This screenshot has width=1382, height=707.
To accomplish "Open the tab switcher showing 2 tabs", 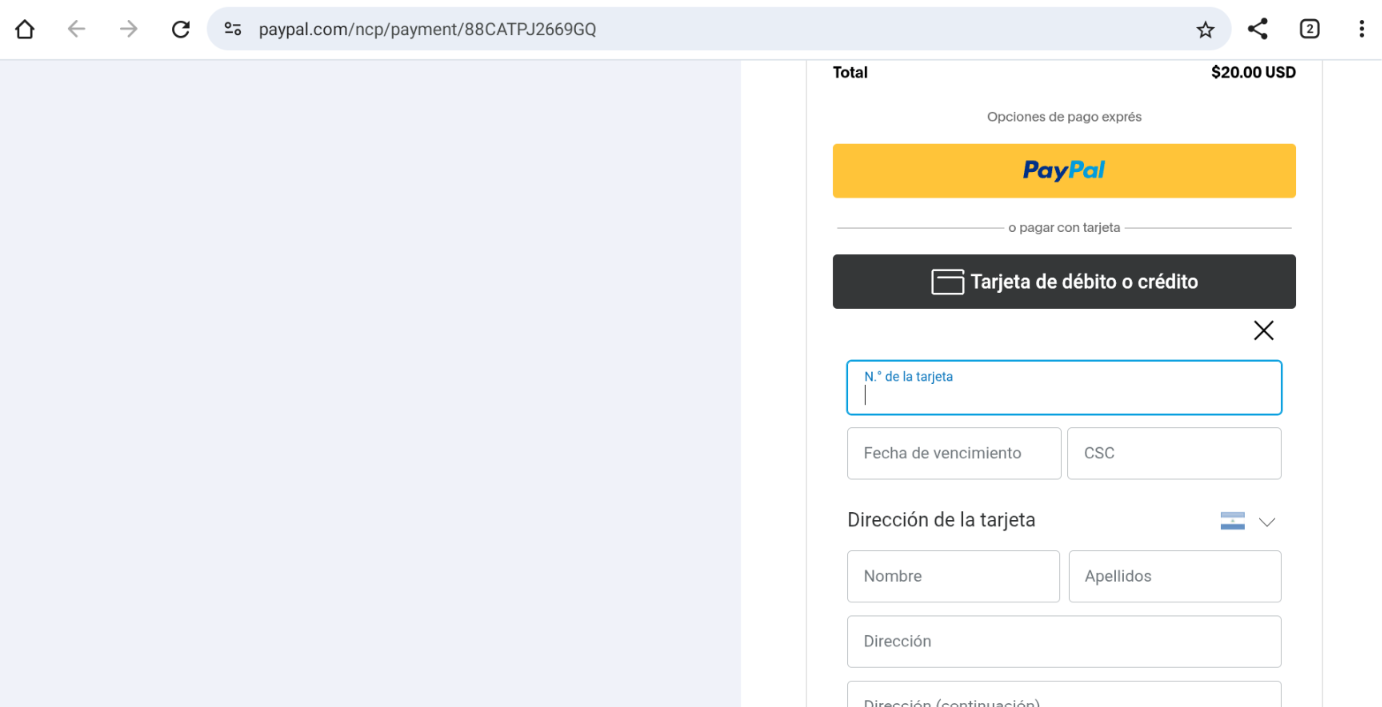I will coord(1309,29).
